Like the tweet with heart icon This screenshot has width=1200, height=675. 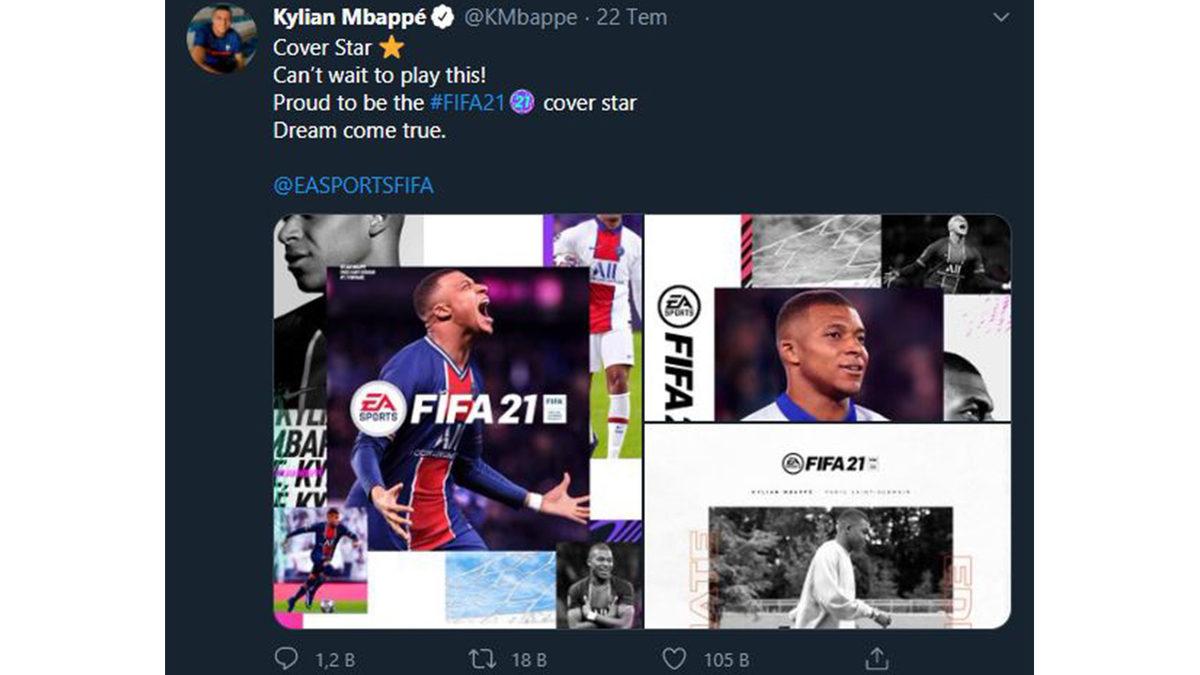click(x=675, y=658)
